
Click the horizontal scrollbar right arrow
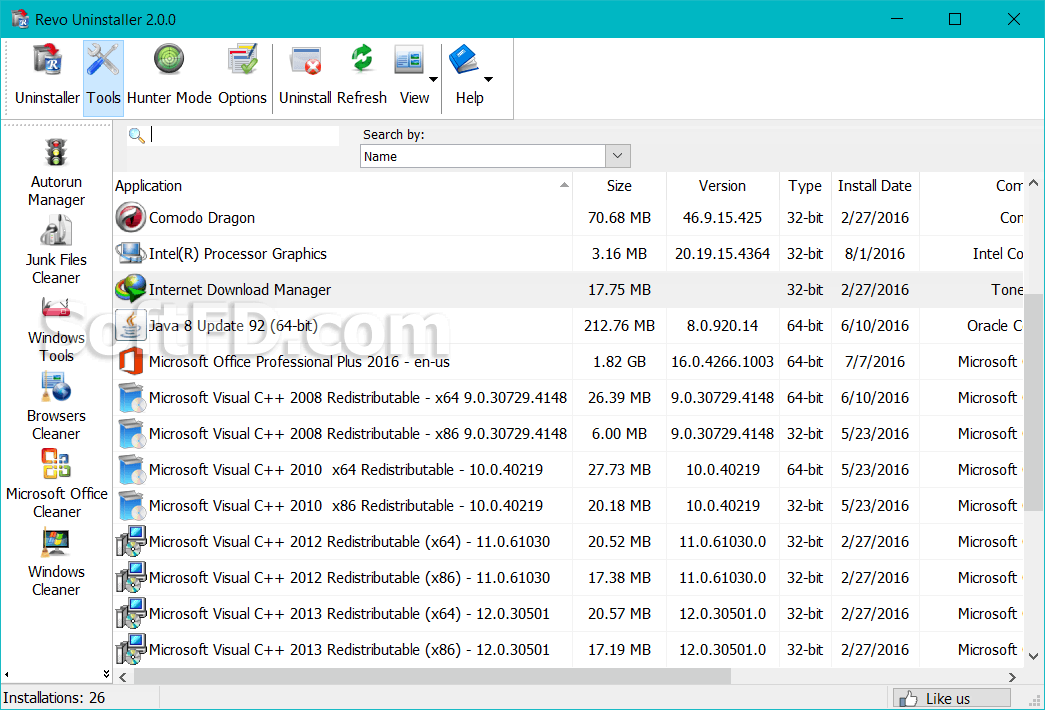tap(1012, 677)
